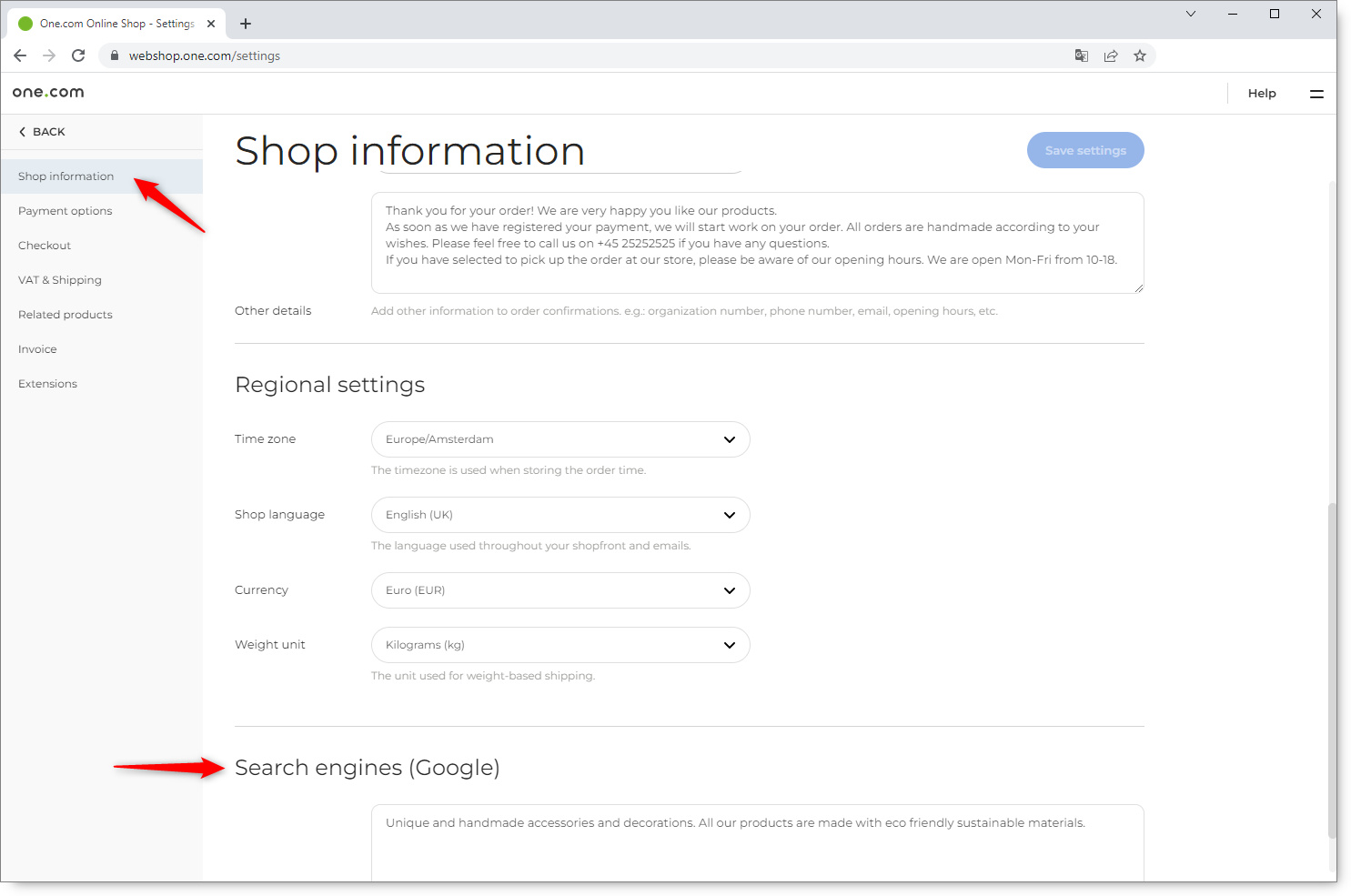Select the One.com Online Shop browser tab
This screenshot has width=1351, height=896.
click(116, 24)
